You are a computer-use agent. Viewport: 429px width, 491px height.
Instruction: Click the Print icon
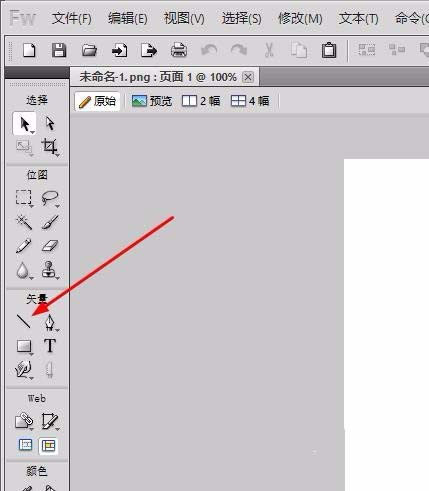[179, 51]
